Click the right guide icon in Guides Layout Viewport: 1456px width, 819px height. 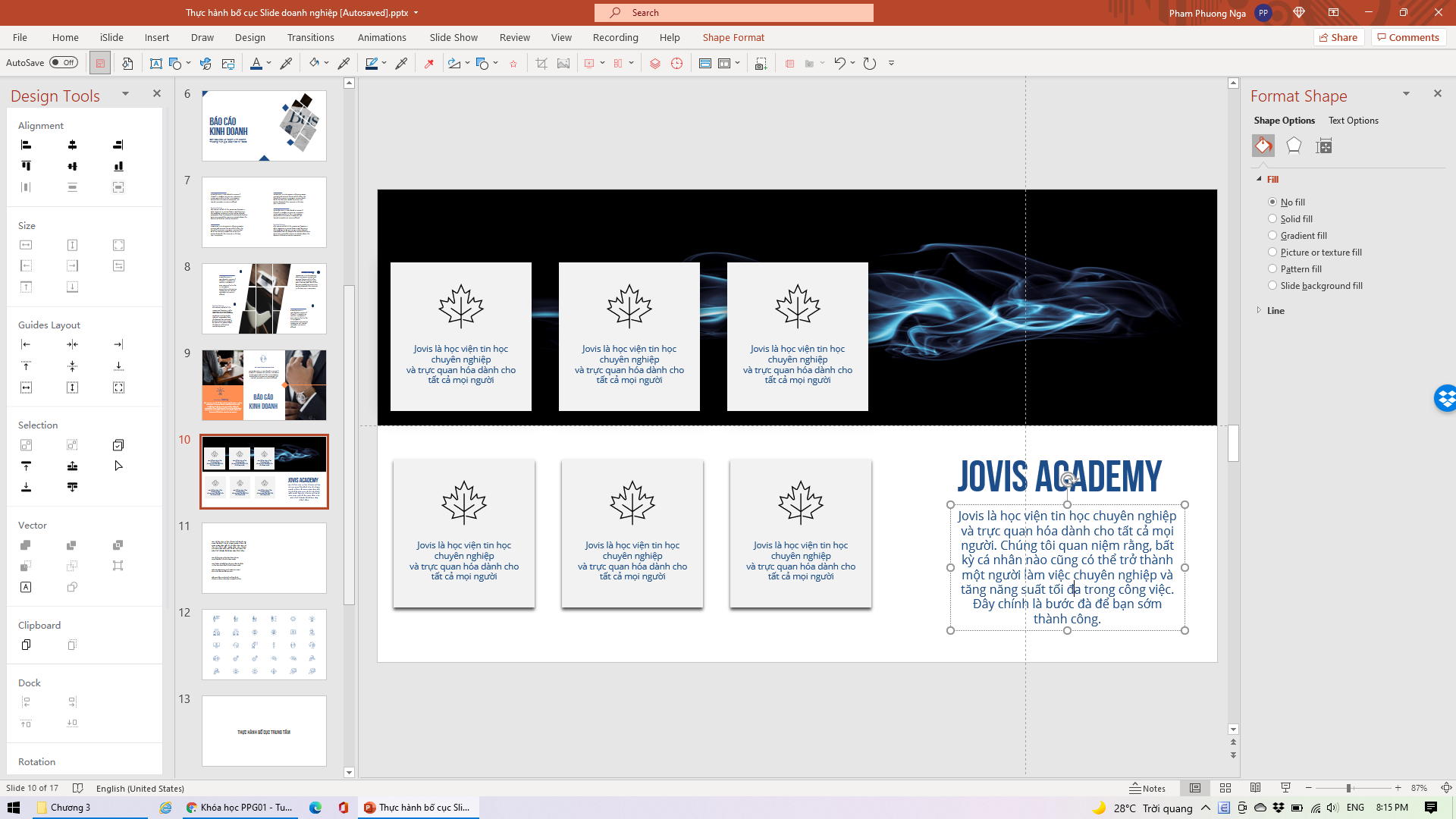pos(118,344)
